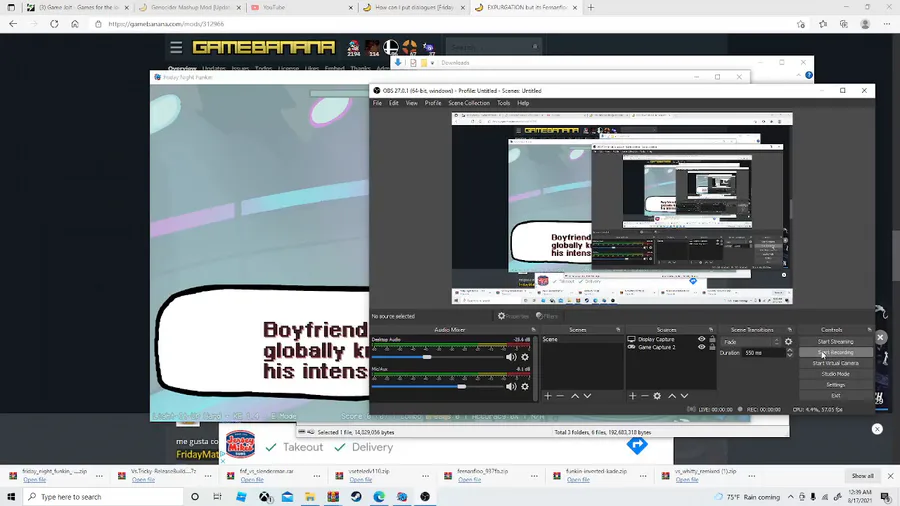Open the OBS View menu
900x506 pixels.
412,103
